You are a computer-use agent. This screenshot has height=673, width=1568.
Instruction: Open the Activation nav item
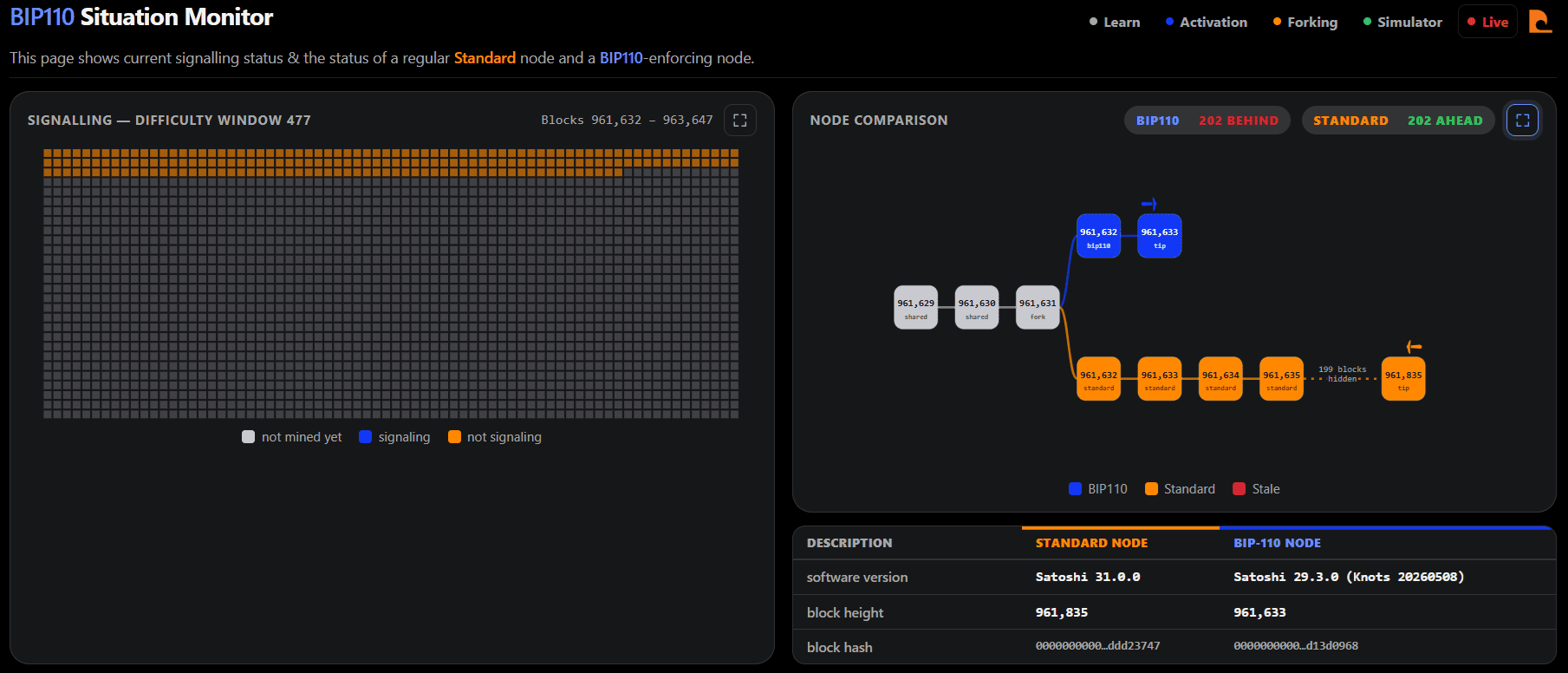click(1207, 23)
